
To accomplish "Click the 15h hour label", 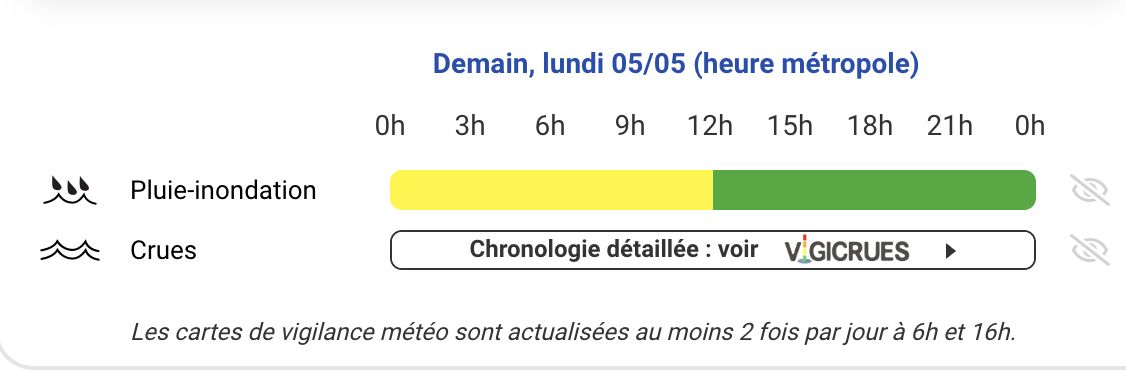I will point(790,126).
